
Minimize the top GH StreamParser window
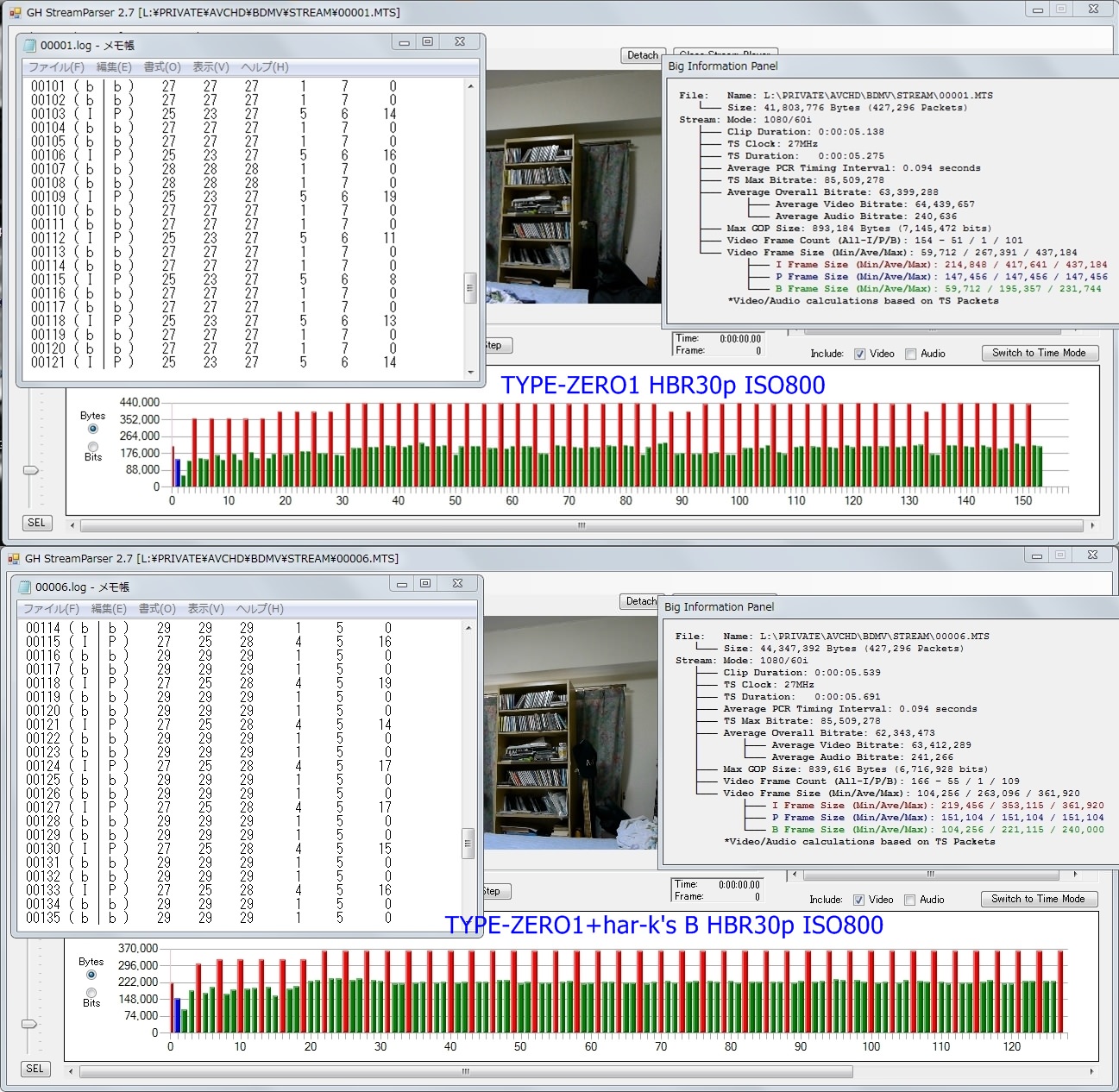(1037, 9)
